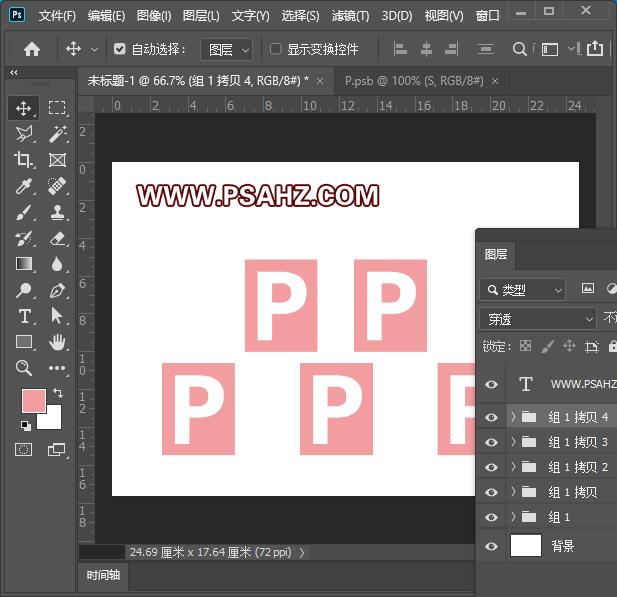This screenshot has width=617, height=597.
Task: Hide the 组 1 拷贝 3 group
Action: 491,442
